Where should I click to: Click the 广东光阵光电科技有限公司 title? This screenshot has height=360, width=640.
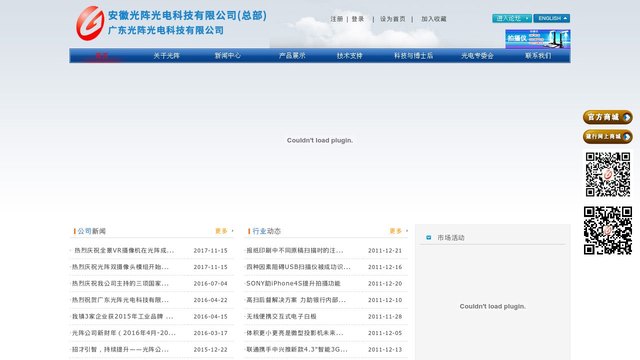click(x=166, y=30)
